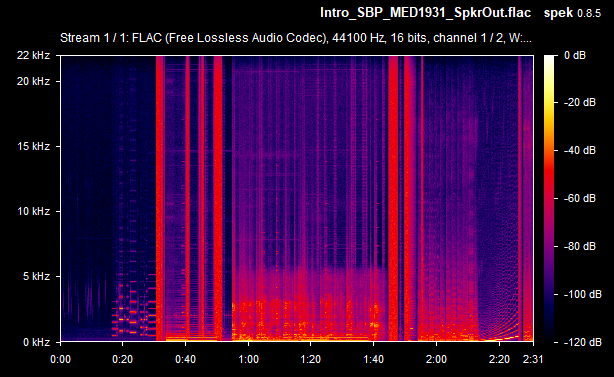Click the 10 kHz frequency axis label
614x377 pixels.
pyautogui.click(x=33, y=211)
